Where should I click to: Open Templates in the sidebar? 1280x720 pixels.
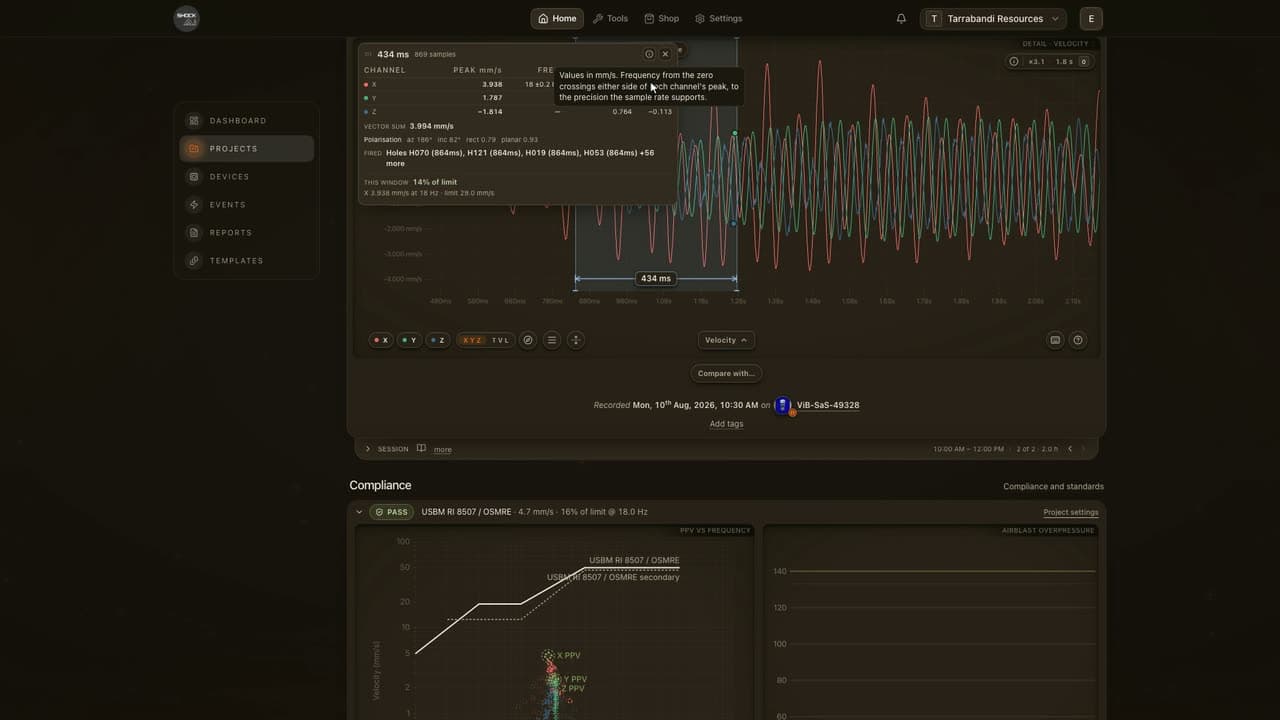click(x=247, y=261)
